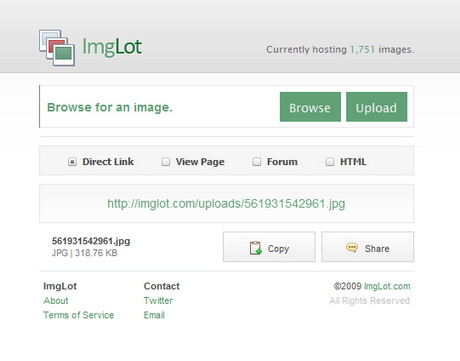Screen dimensions: 460x361
Task: Open the Terms of Service link
Action: click(x=79, y=315)
